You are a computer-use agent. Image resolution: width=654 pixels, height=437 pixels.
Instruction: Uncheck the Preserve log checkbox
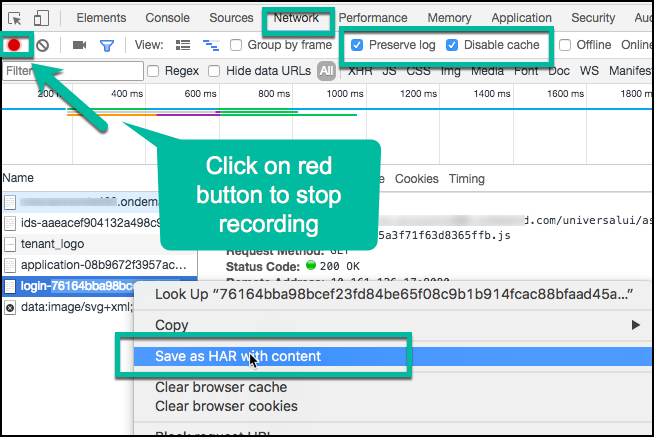click(357, 45)
